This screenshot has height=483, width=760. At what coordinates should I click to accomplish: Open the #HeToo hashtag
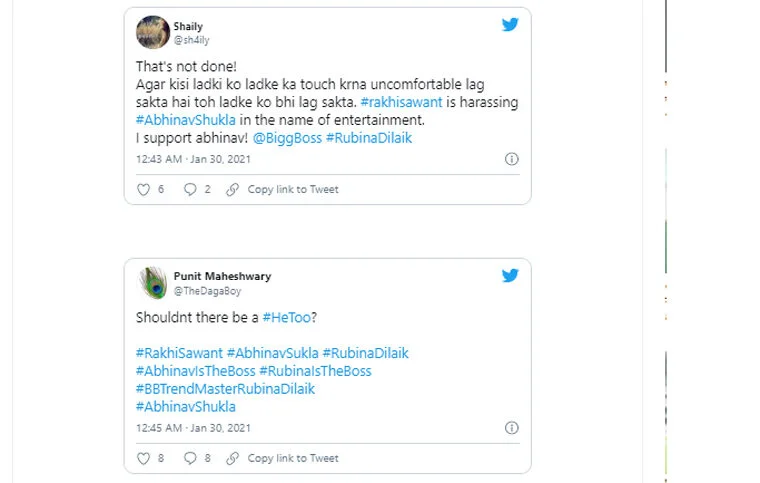(x=290, y=317)
